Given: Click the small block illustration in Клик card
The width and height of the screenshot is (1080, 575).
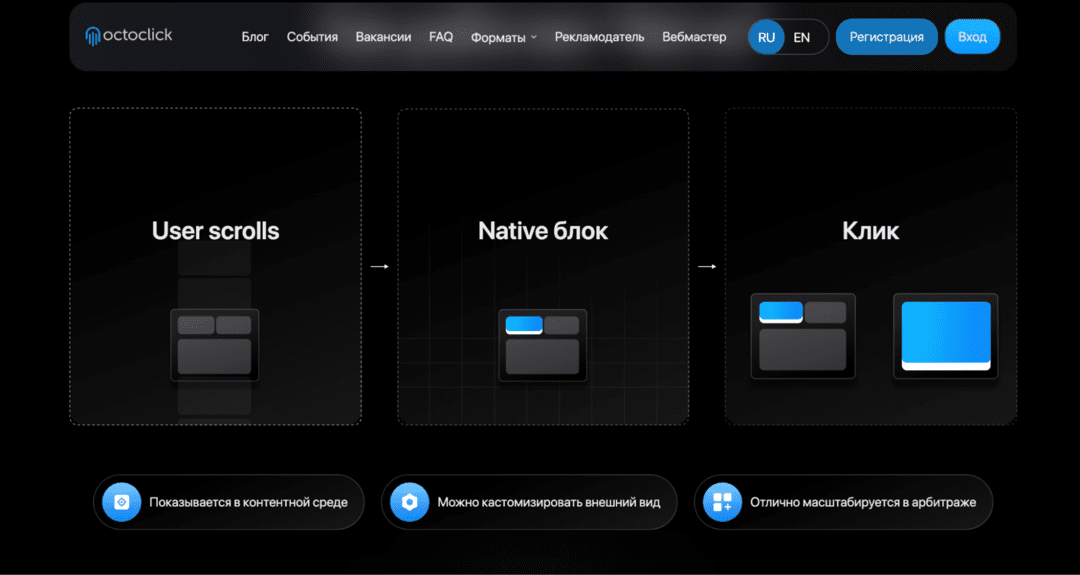Looking at the screenshot, I should pos(802,336).
